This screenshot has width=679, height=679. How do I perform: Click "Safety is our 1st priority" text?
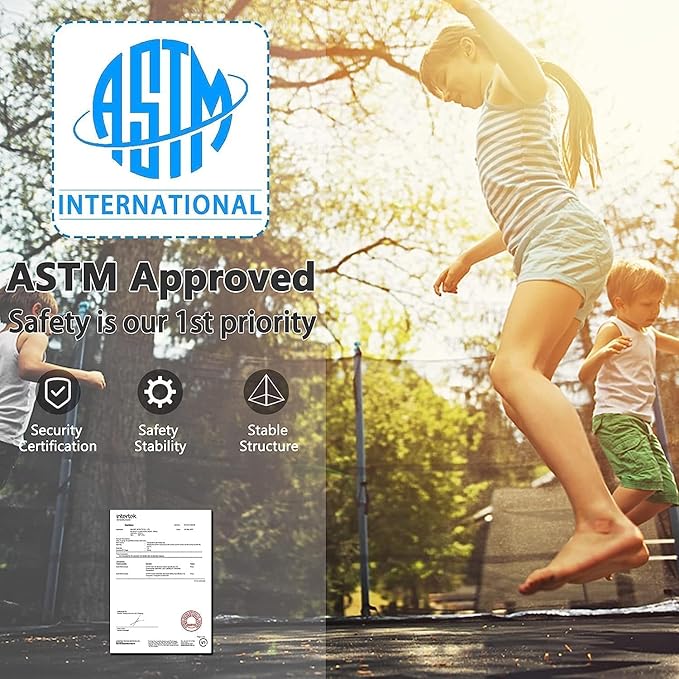[160, 322]
